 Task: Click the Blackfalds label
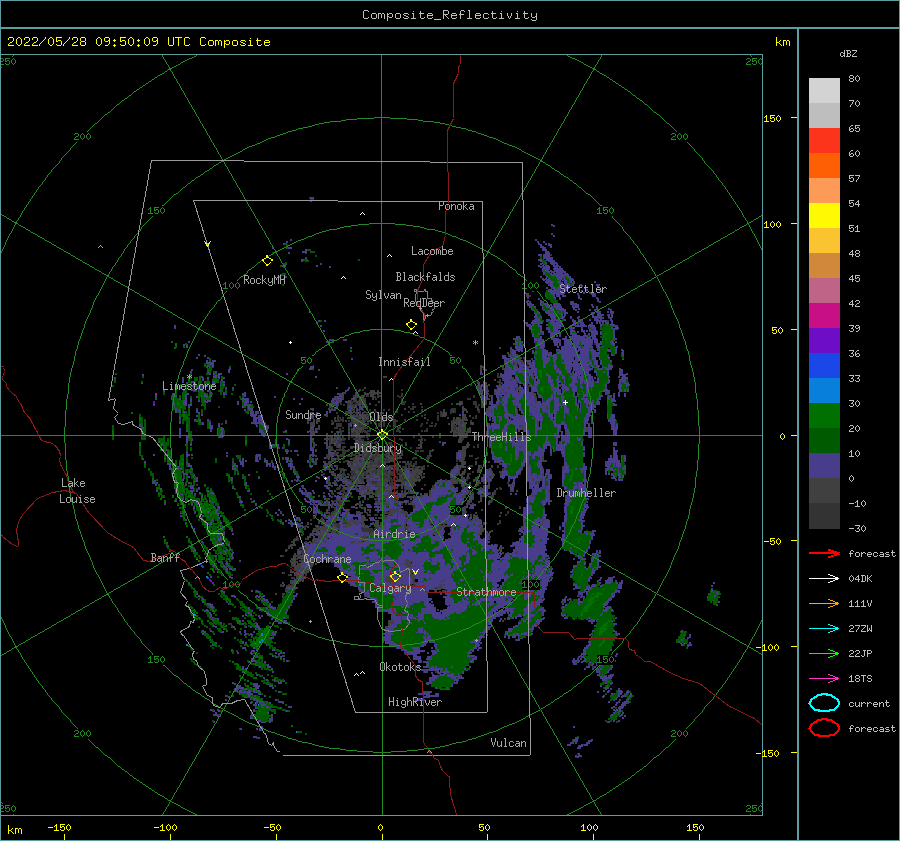pos(425,277)
